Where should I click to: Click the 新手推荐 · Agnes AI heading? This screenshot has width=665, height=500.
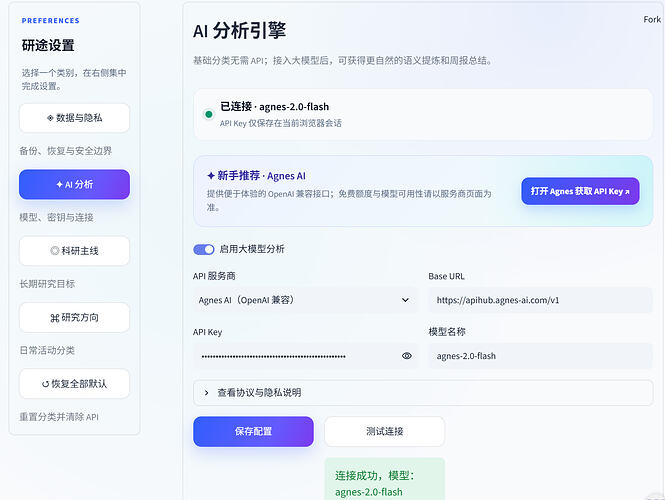coord(256,176)
